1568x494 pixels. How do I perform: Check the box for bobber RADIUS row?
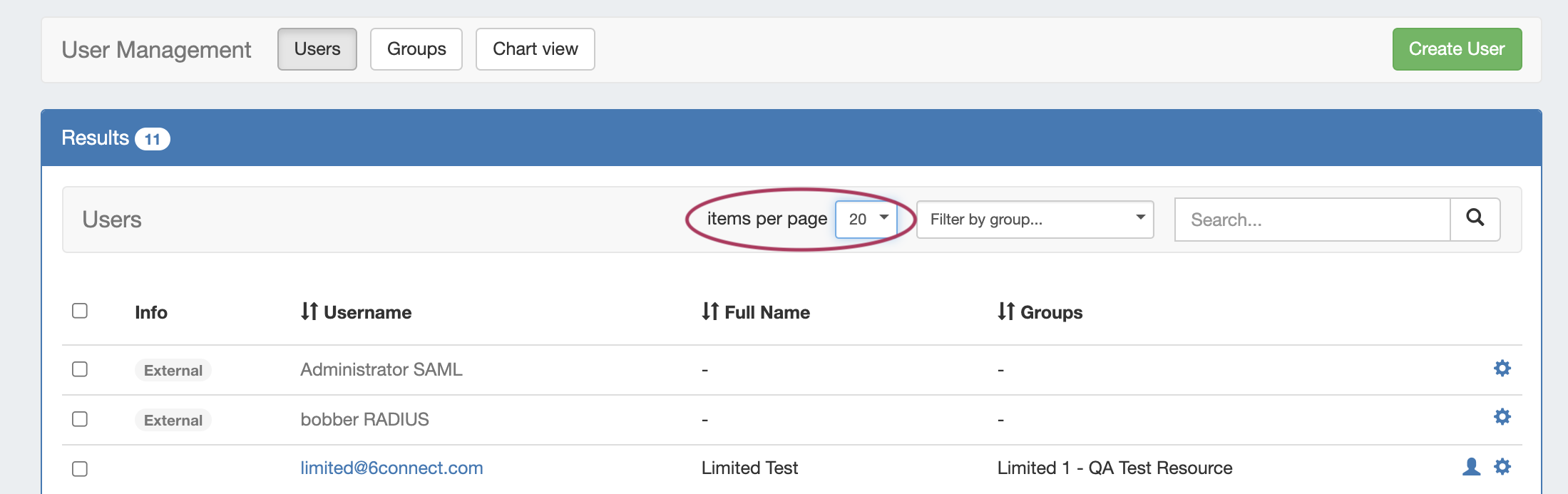coord(80,419)
